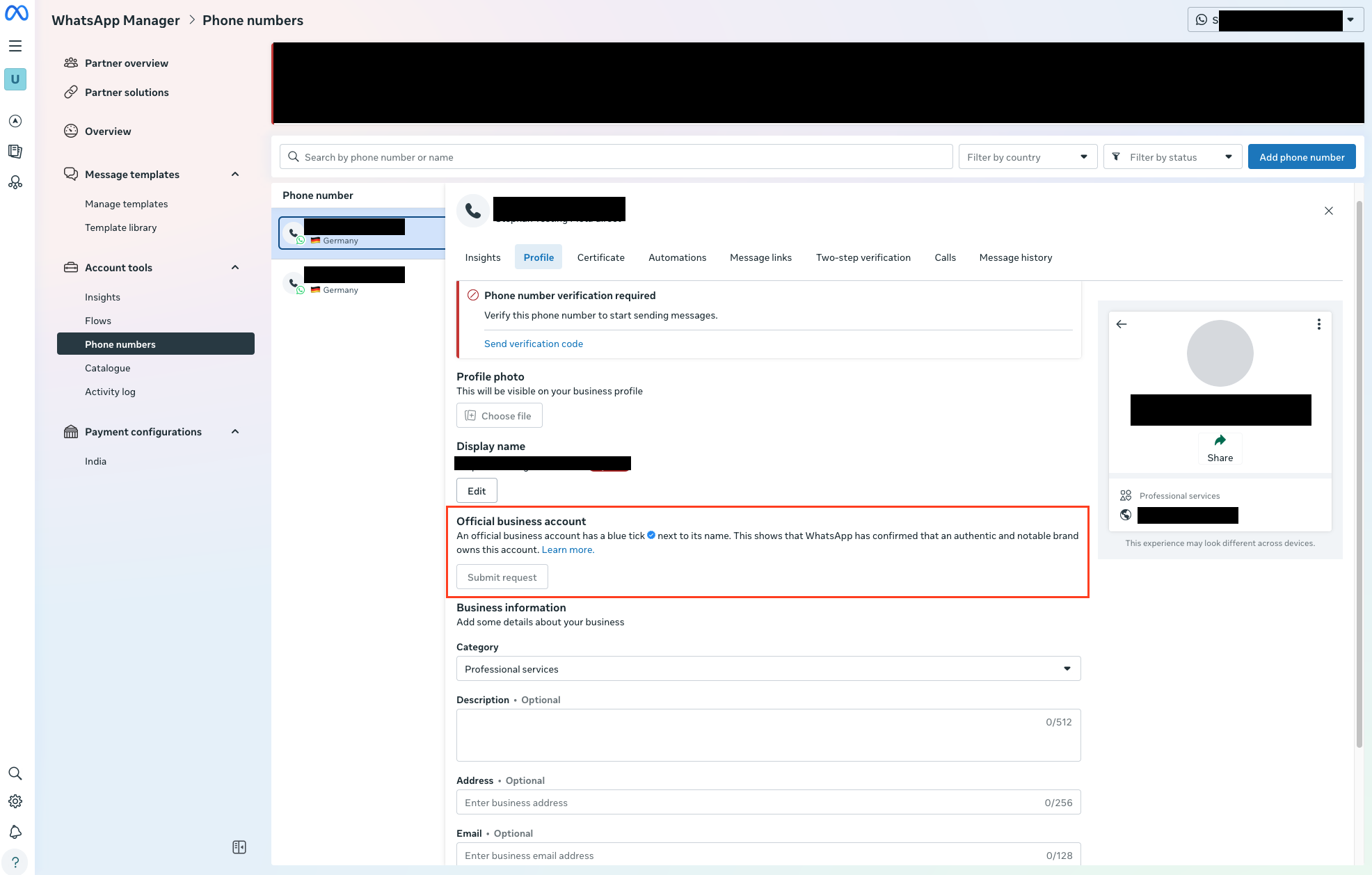
Task: Open the Category dropdown
Action: click(x=768, y=669)
